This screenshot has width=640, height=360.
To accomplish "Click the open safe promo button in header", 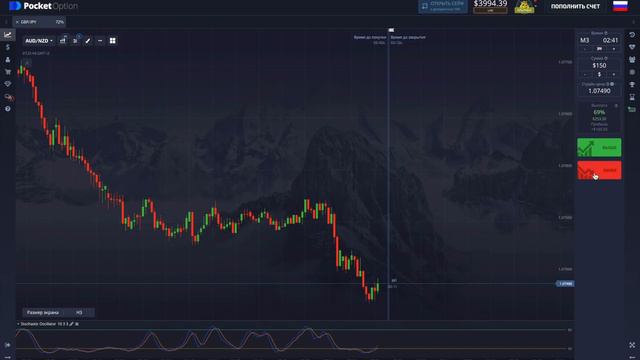I will (443, 6).
